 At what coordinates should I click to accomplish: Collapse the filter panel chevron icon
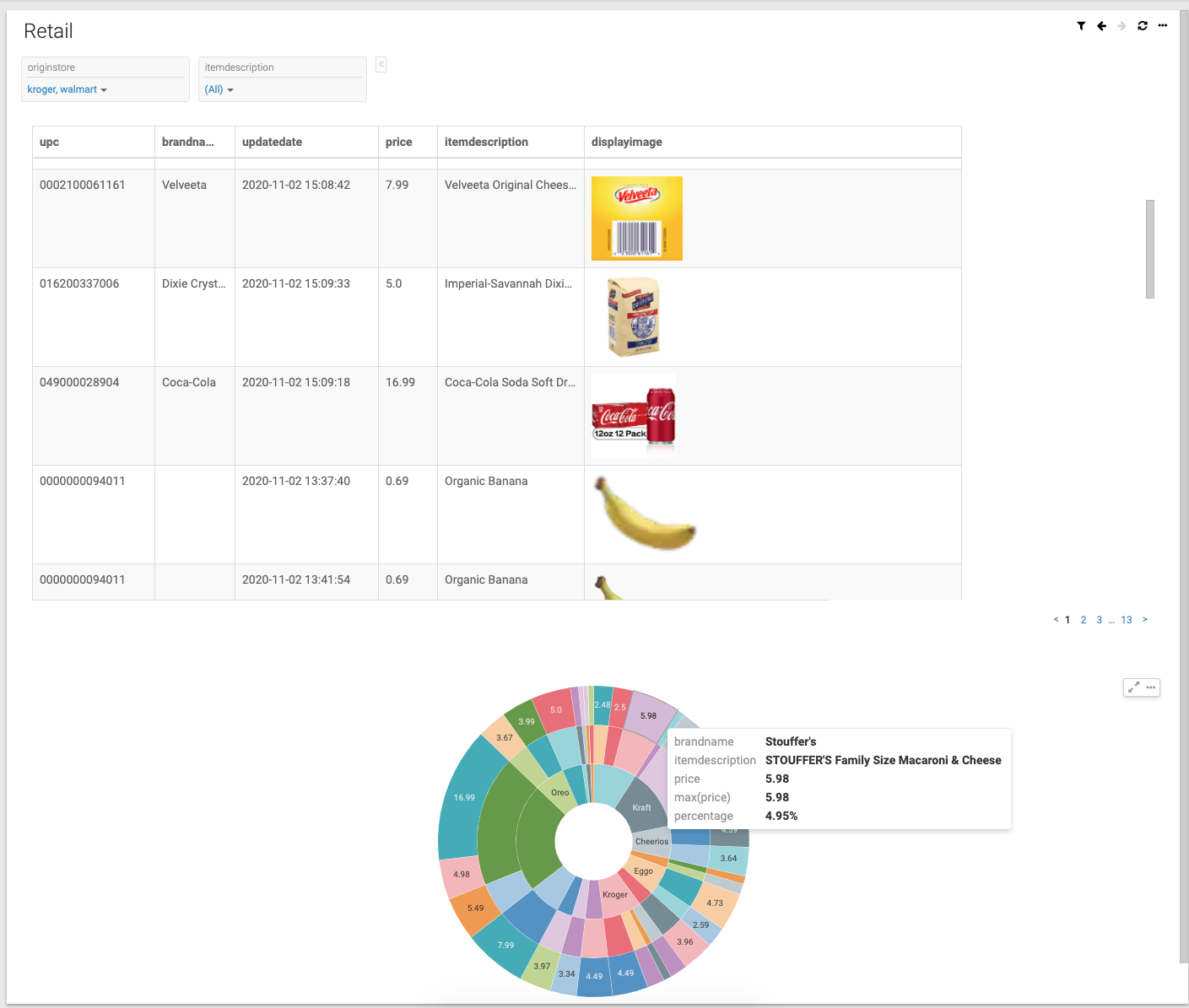[381, 64]
